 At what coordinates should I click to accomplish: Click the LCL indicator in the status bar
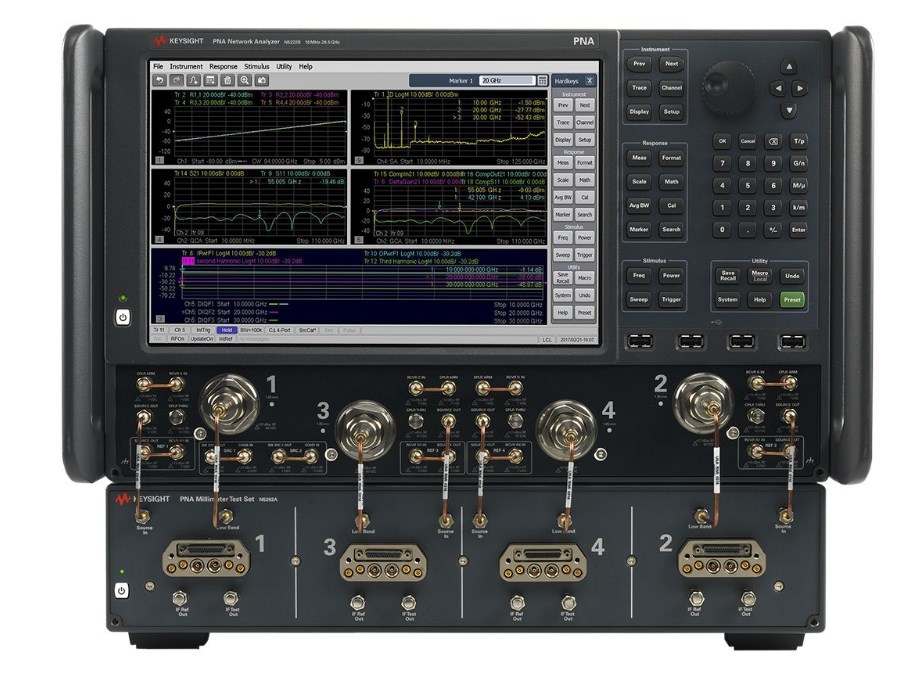tap(547, 340)
